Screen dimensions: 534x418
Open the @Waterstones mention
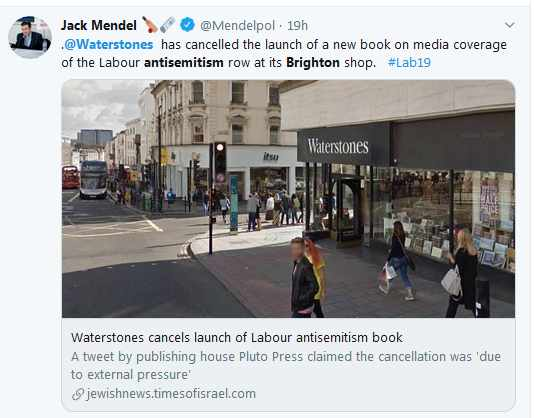pos(108,45)
